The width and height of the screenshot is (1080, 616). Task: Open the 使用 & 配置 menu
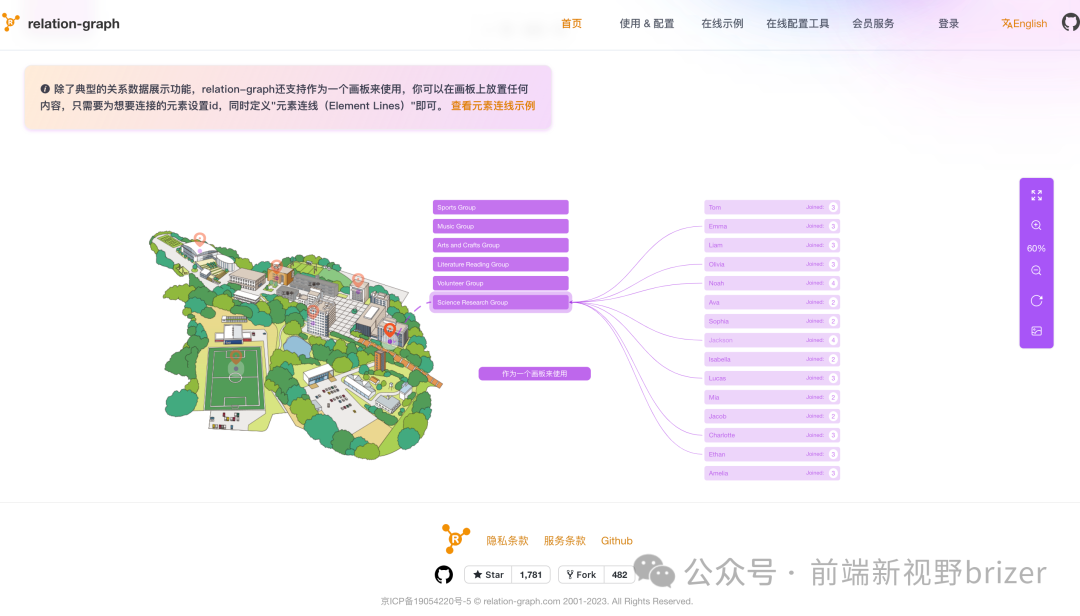click(646, 24)
